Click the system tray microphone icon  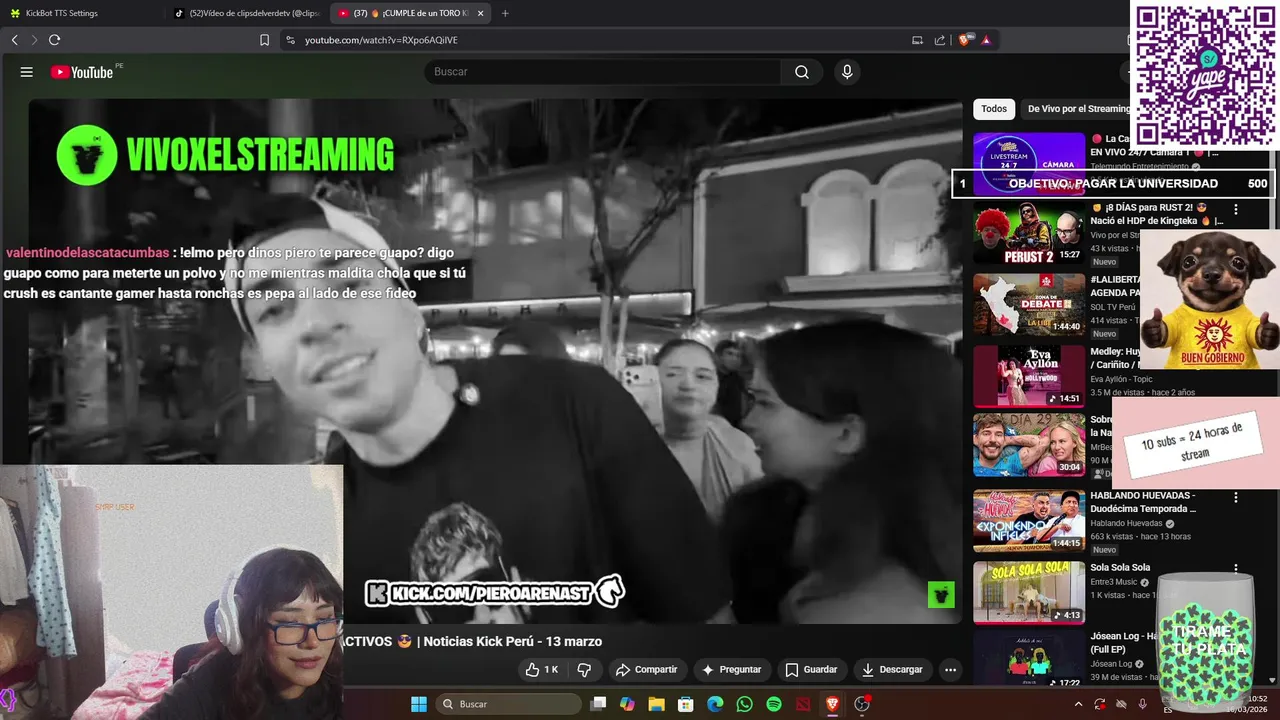tap(1142, 704)
